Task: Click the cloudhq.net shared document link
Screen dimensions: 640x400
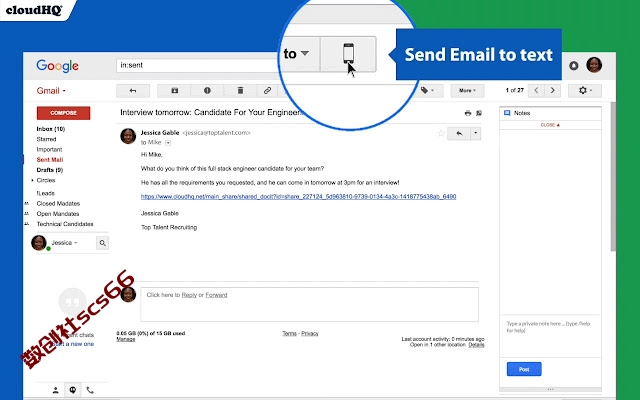Action: point(298,197)
